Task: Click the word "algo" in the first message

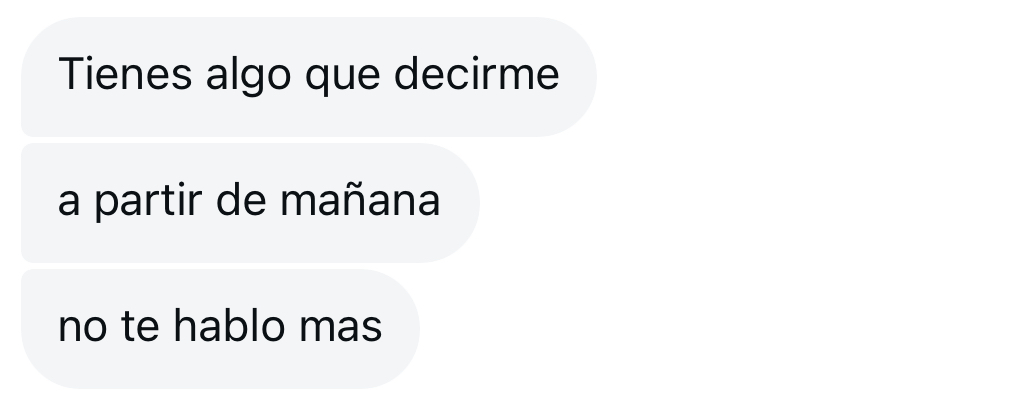Action: [x=248, y=76]
